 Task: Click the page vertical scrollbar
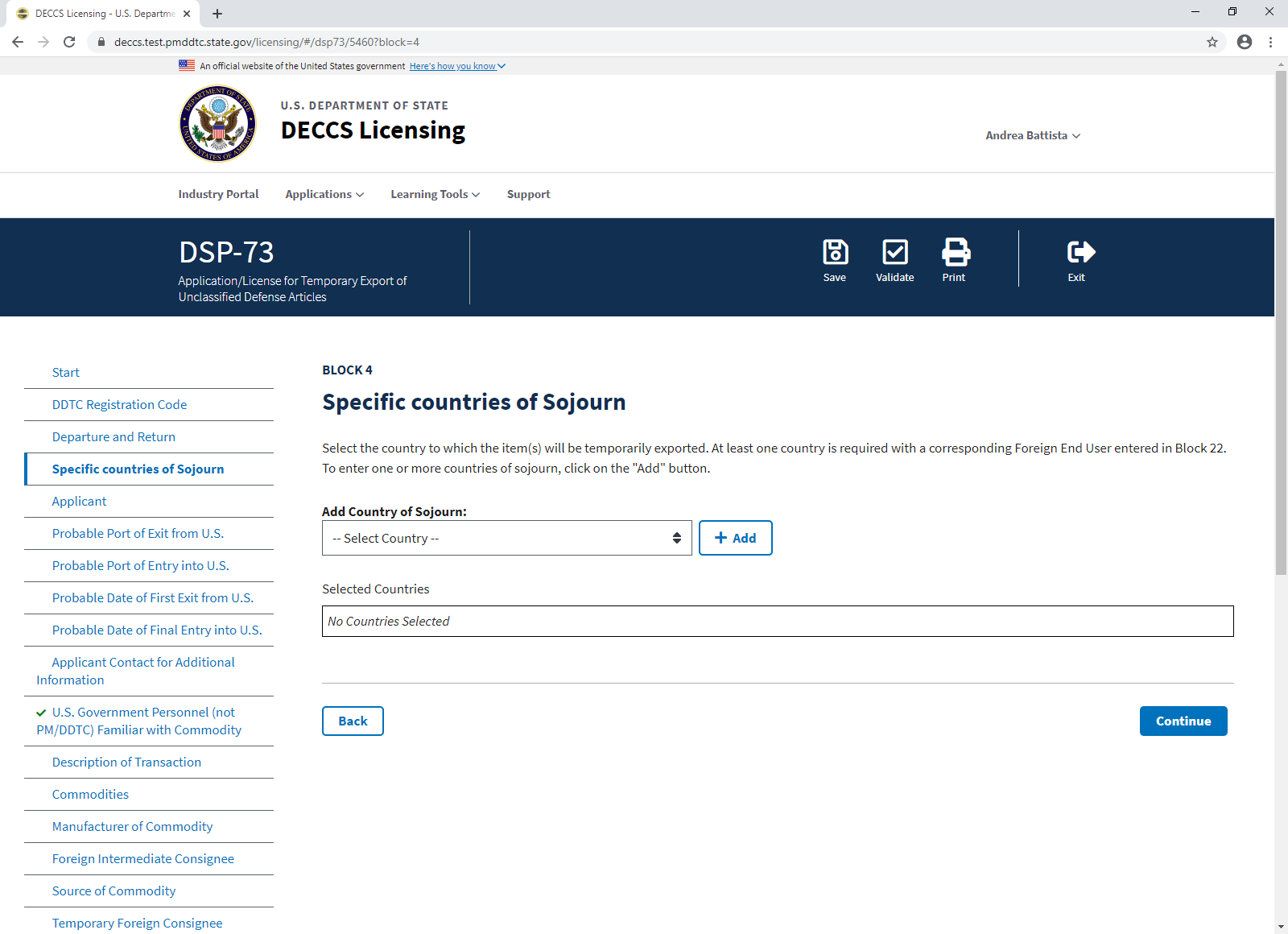point(1282,322)
